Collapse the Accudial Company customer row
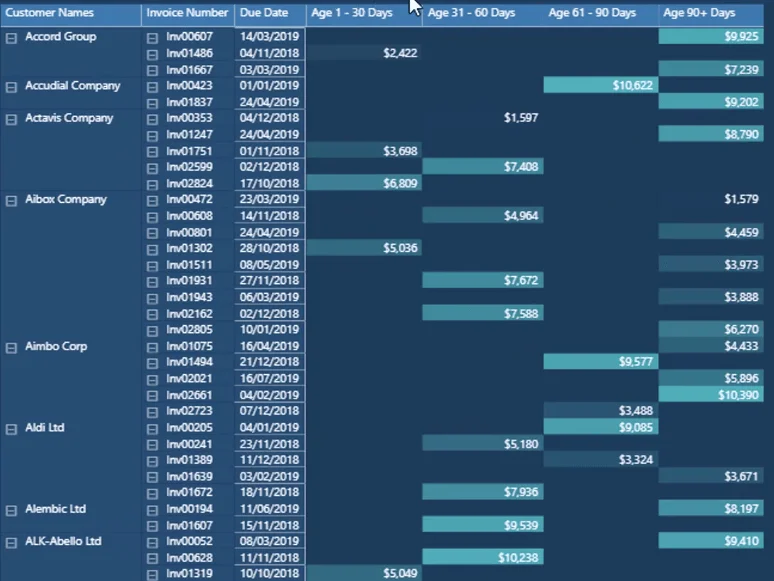Viewport: 774px width, 581px height. pyautogui.click(x=11, y=87)
